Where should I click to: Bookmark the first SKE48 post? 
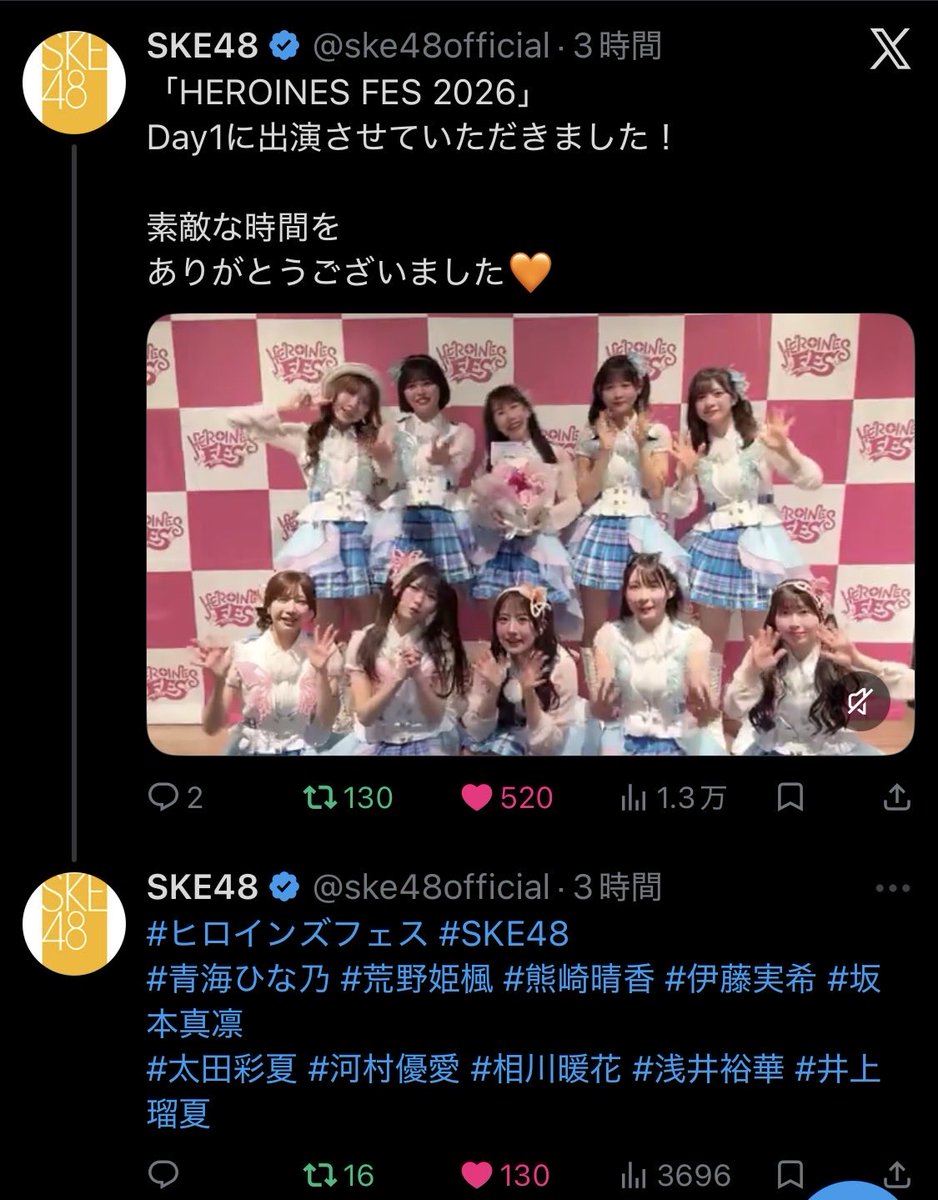(x=790, y=797)
